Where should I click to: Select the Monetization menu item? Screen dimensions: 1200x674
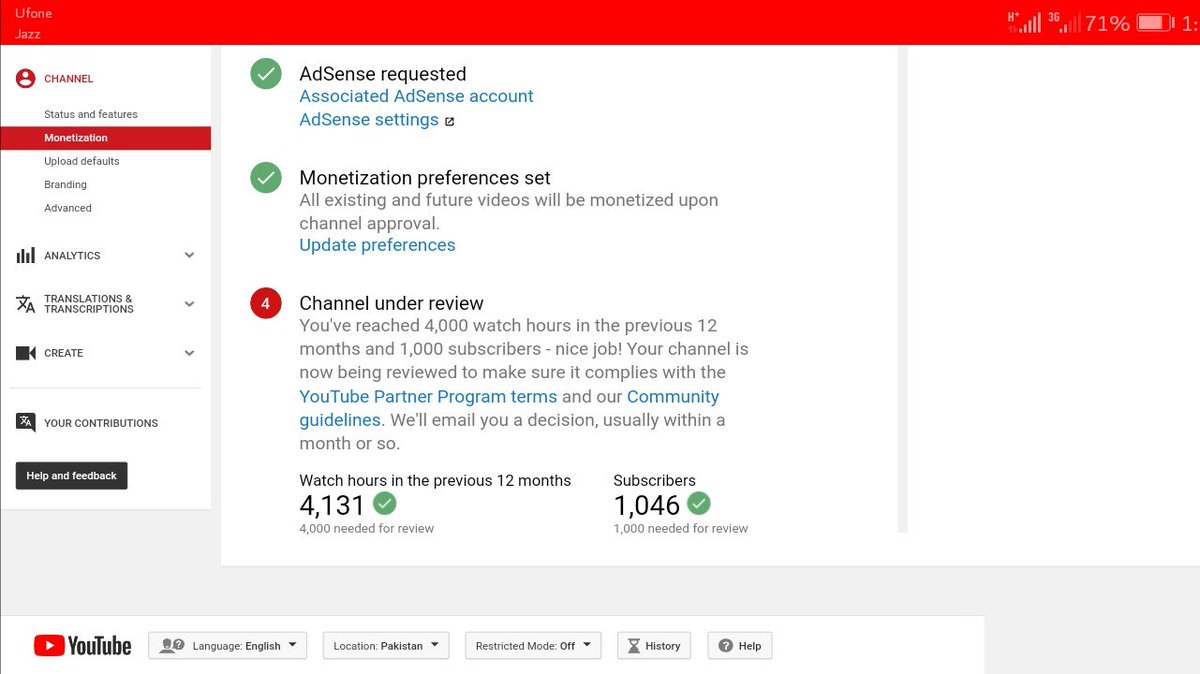coord(105,138)
